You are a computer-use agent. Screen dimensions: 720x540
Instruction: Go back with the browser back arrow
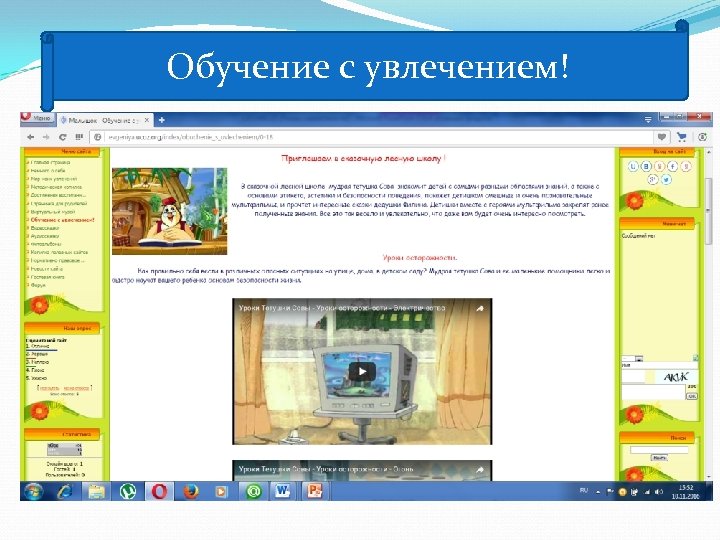[x=31, y=137]
